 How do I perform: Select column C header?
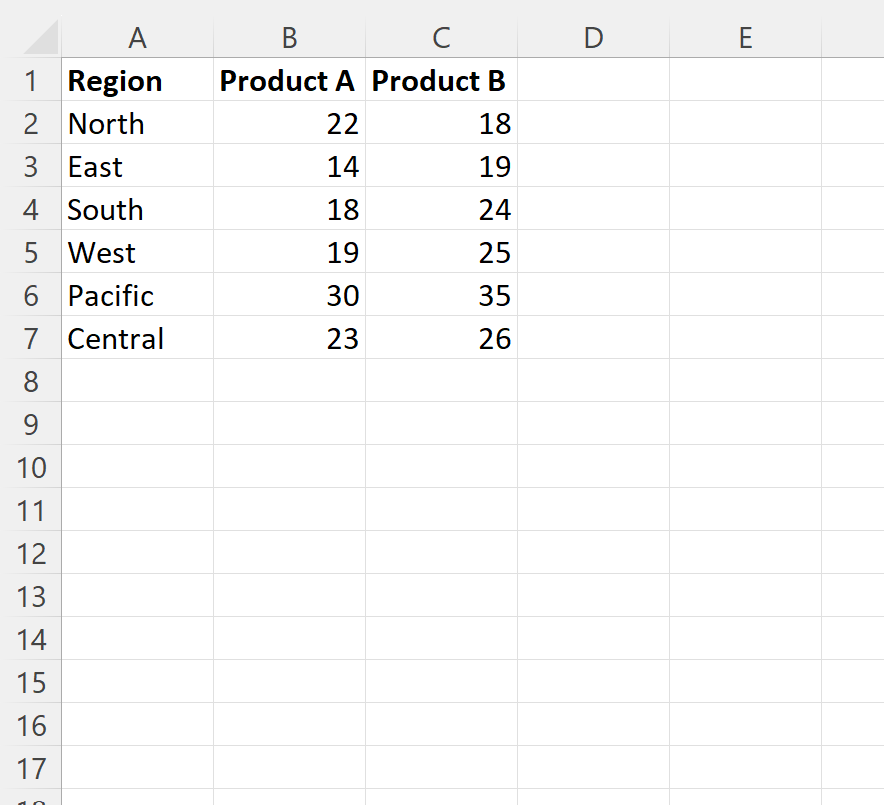(x=441, y=38)
